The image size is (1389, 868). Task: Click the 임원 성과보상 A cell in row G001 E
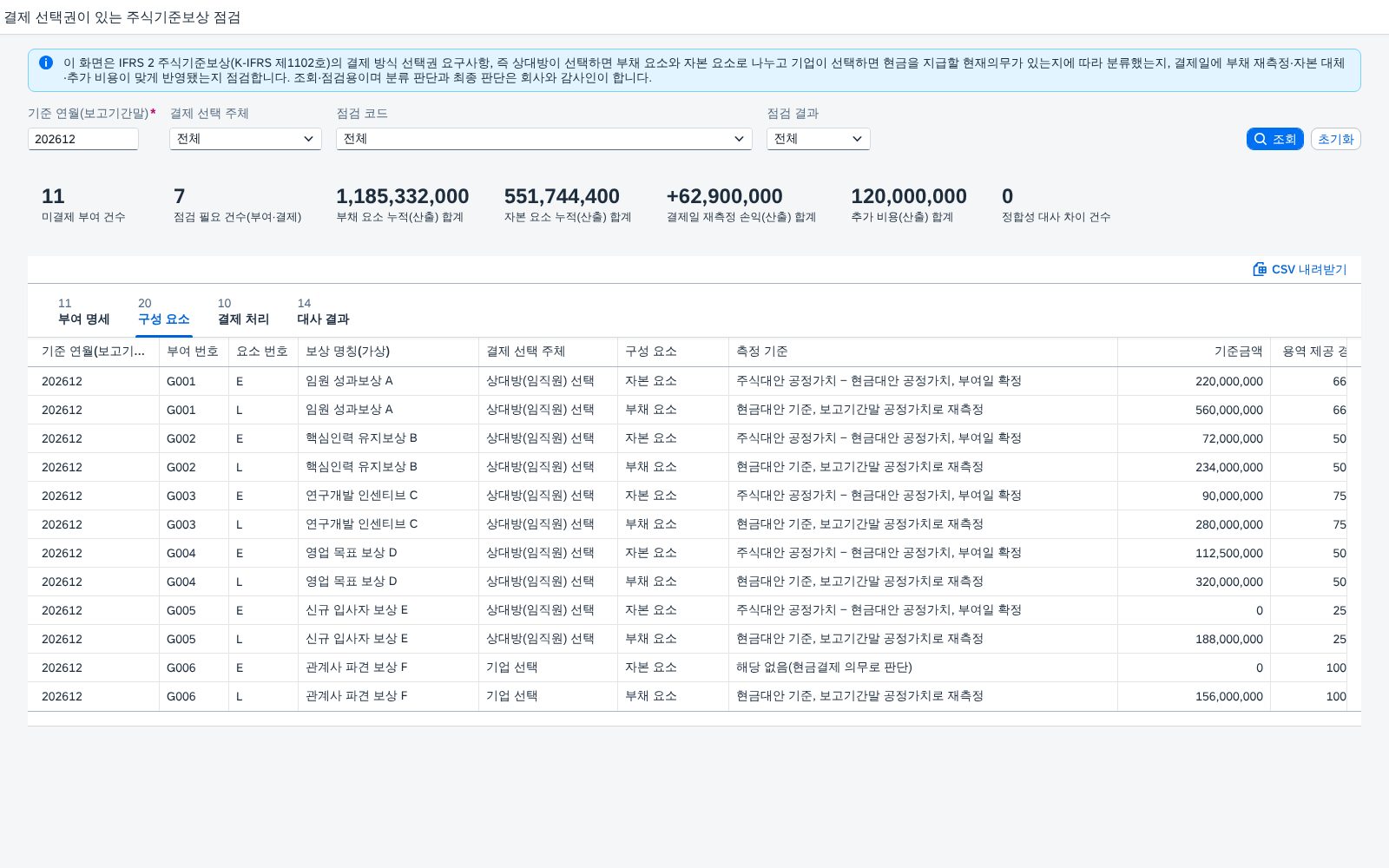point(388,381)
